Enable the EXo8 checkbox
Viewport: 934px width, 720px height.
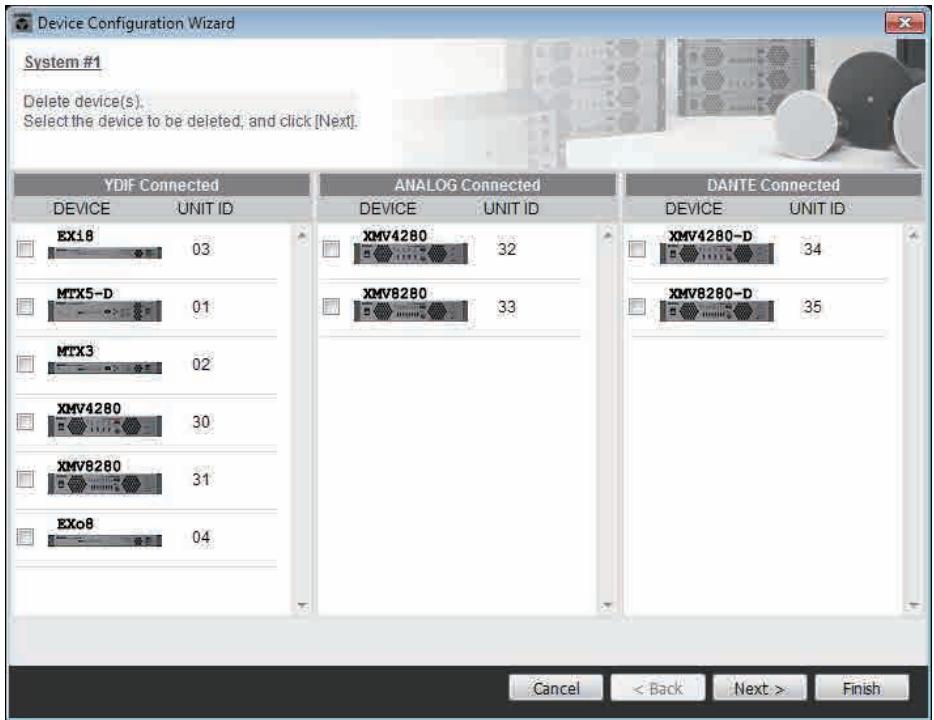coord(25,537)
